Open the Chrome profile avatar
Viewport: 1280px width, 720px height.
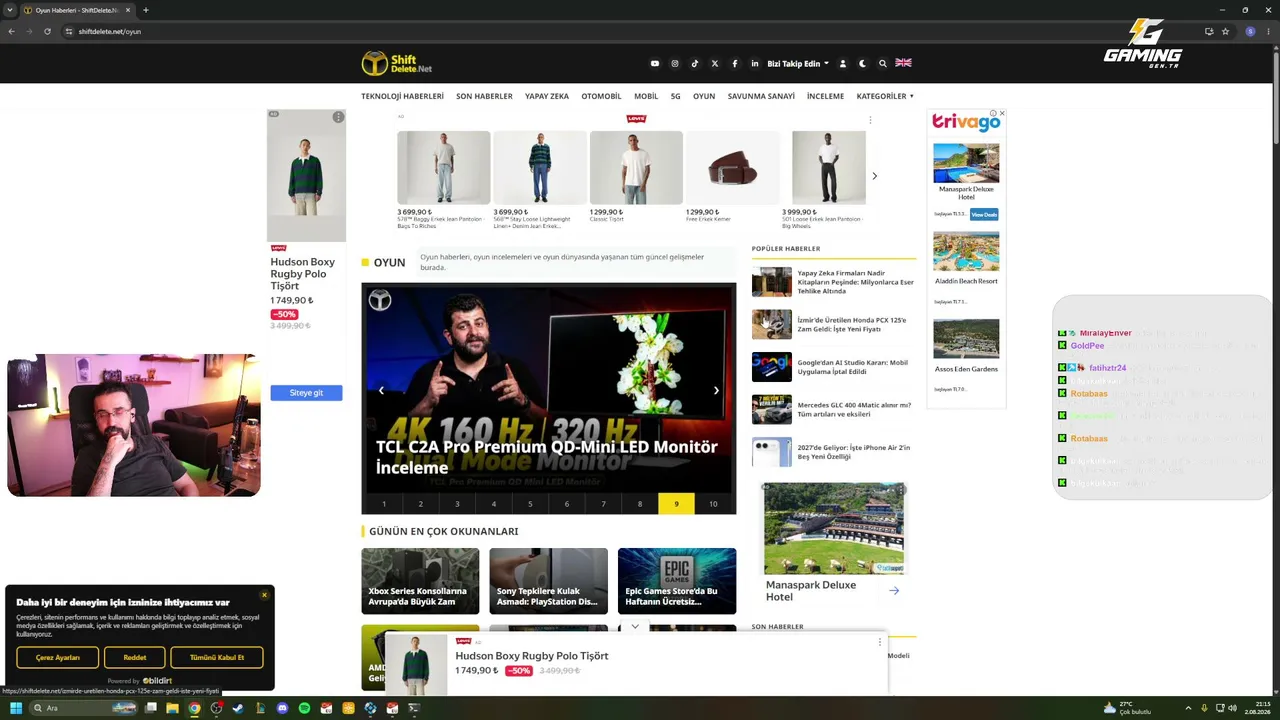point(1250,31)
